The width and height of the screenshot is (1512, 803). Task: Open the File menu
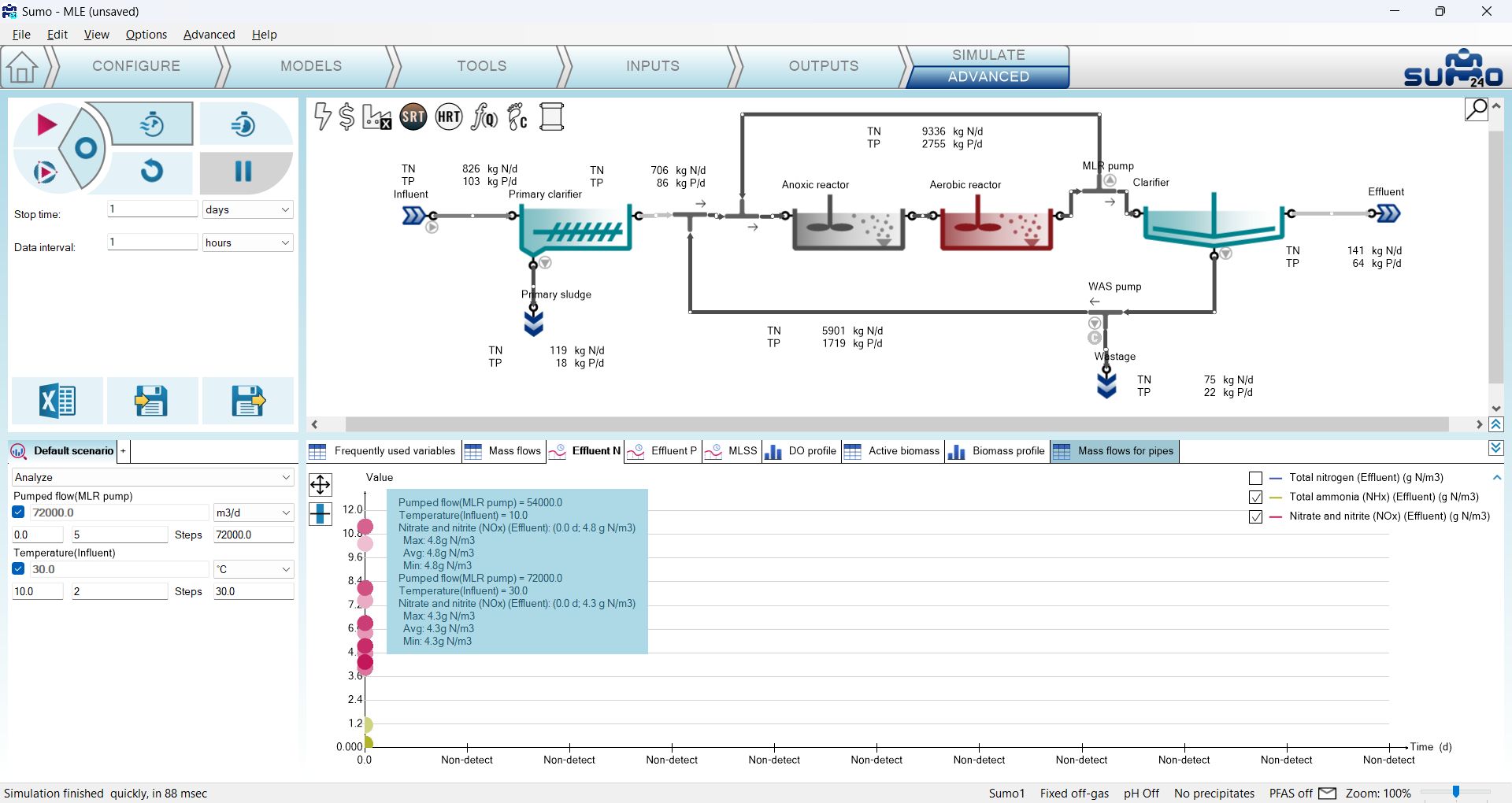click(x=21, y=35)
